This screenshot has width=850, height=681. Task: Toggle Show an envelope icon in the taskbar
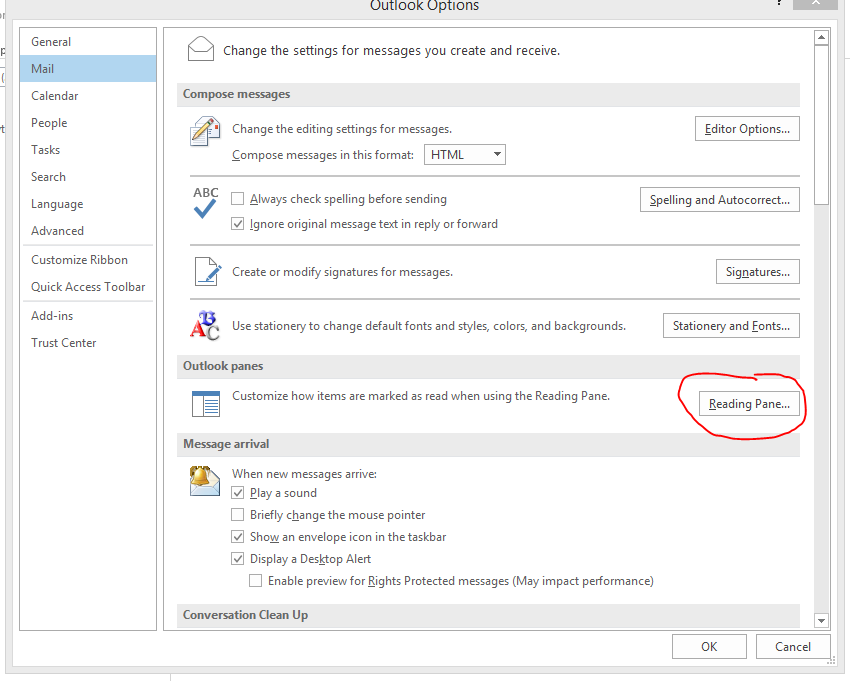pyautogui.click(x=237, y=536)
